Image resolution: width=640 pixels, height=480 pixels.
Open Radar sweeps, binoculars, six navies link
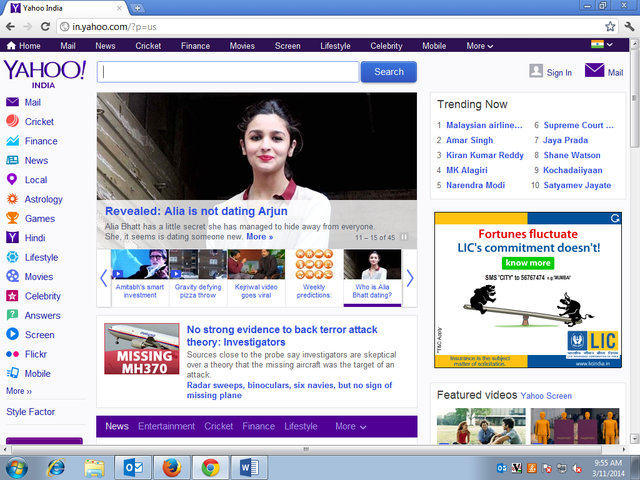click(289, 390)
